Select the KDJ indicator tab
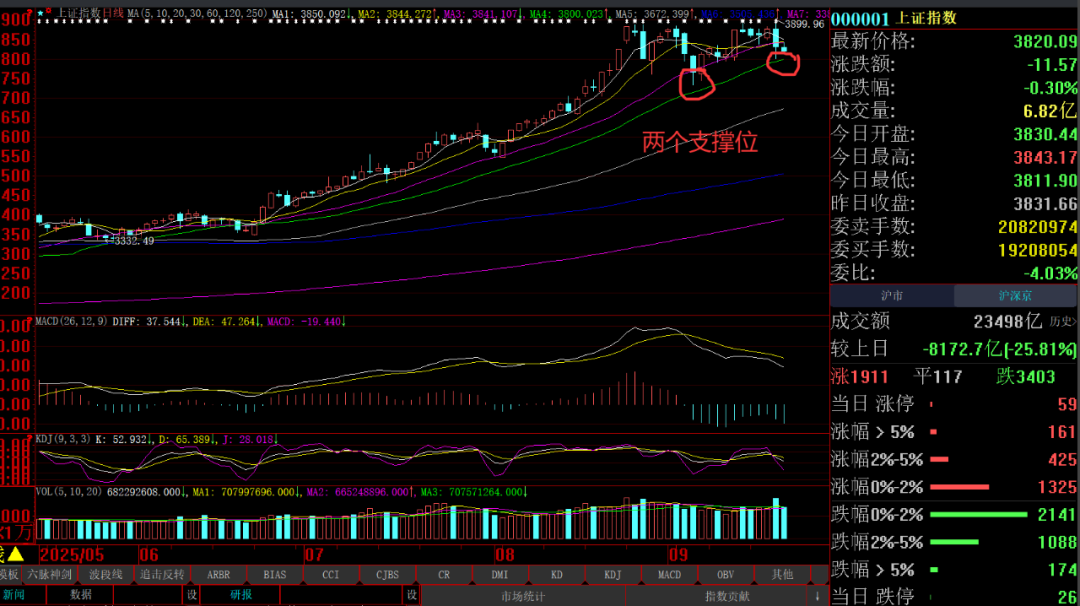Image resolution: width=1080 pixels, height=606 pixels. click(612, 574)
